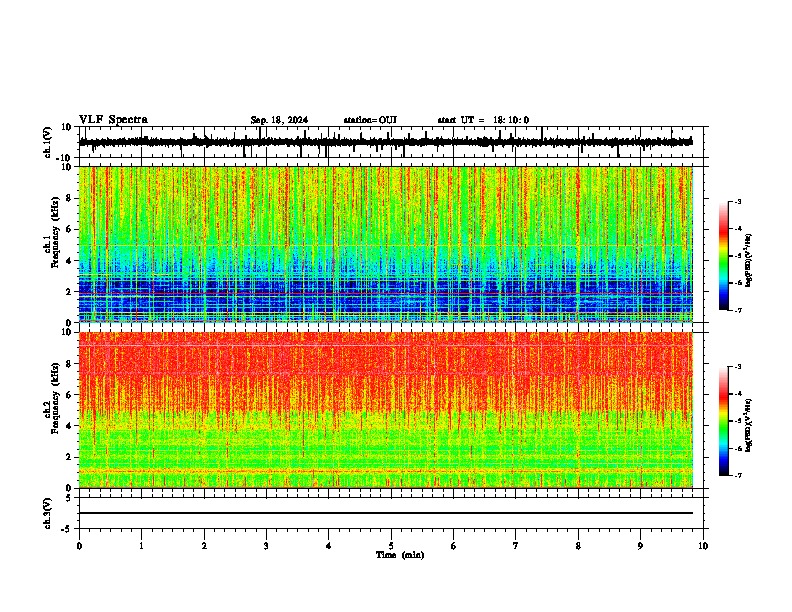The height and width of the screenshot is (612, 792).
Task: Click the '3' tick on the Time axis
Action: 266,546
